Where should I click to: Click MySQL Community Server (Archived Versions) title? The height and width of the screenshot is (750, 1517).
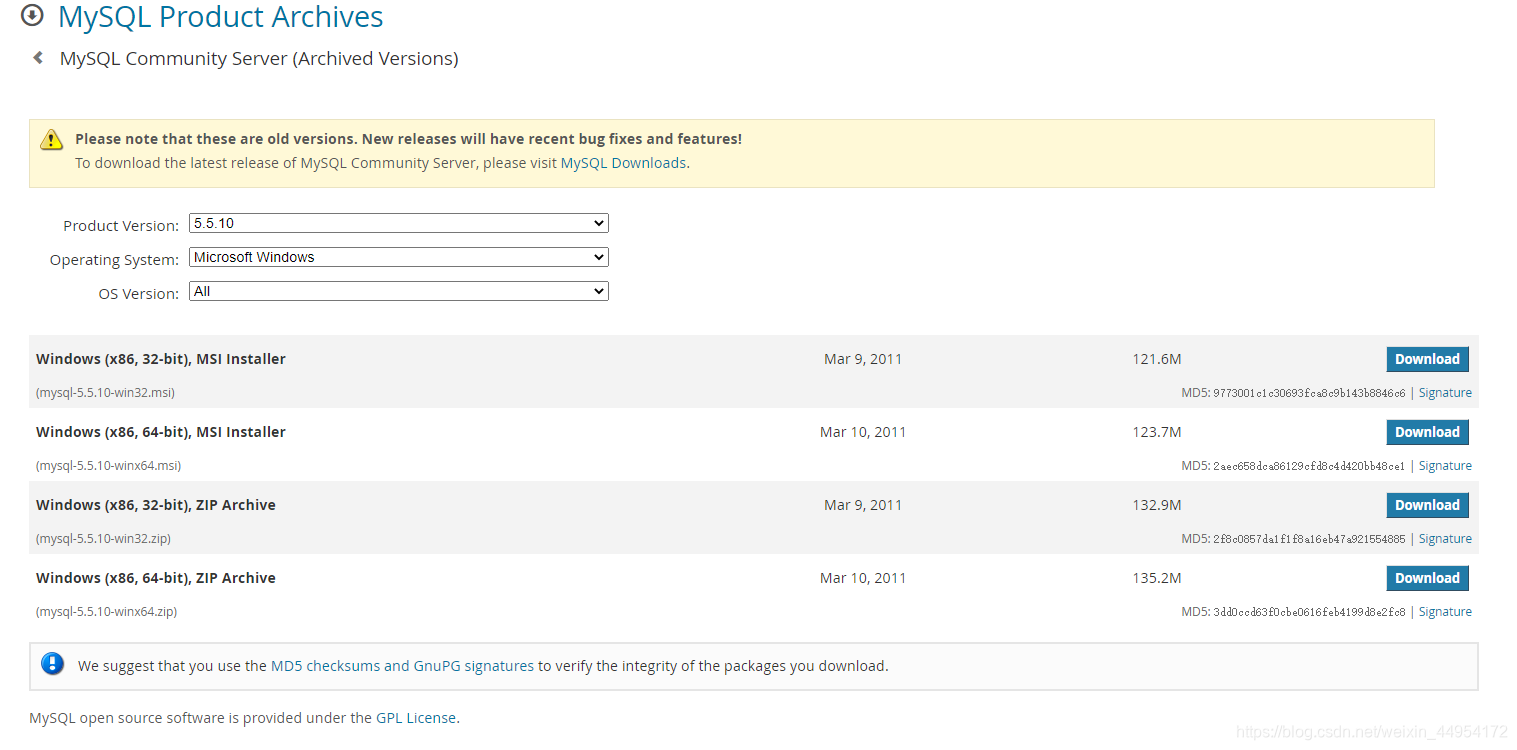(x=259, y=58)
